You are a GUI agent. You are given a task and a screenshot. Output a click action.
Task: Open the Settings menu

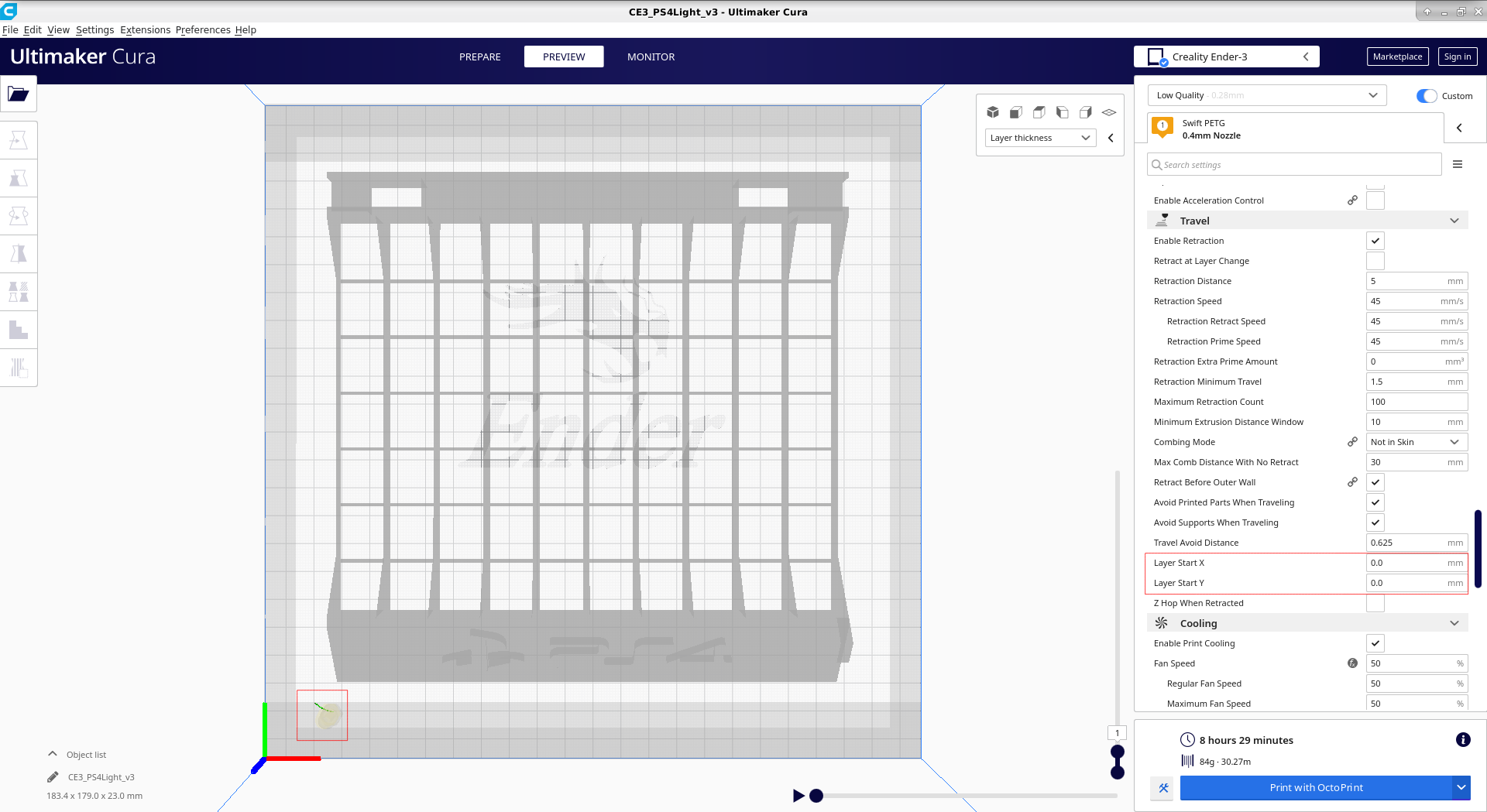pyautogui.click(x=94, y=29)
